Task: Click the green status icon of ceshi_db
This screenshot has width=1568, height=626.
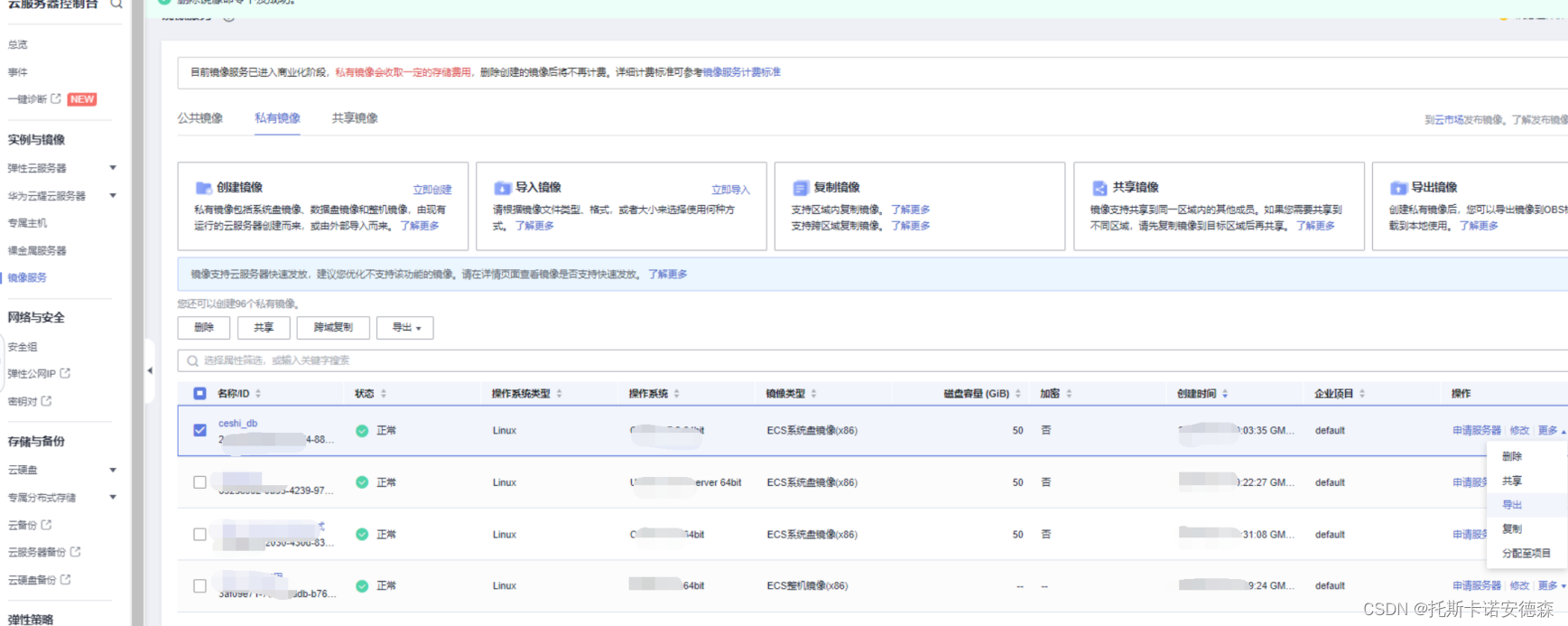Action: (x=362, y=431)
